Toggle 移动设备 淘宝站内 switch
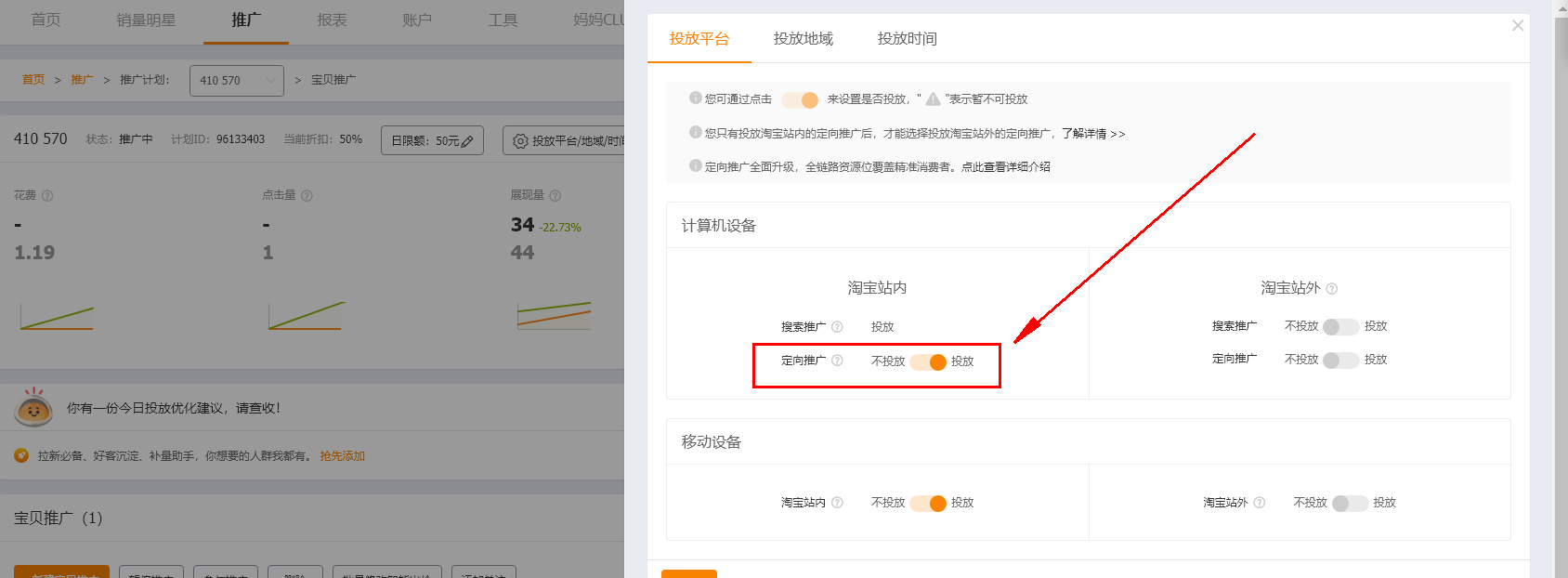Image resolution: width=1568 pixels, height=578 pixels. pos(928,503)
